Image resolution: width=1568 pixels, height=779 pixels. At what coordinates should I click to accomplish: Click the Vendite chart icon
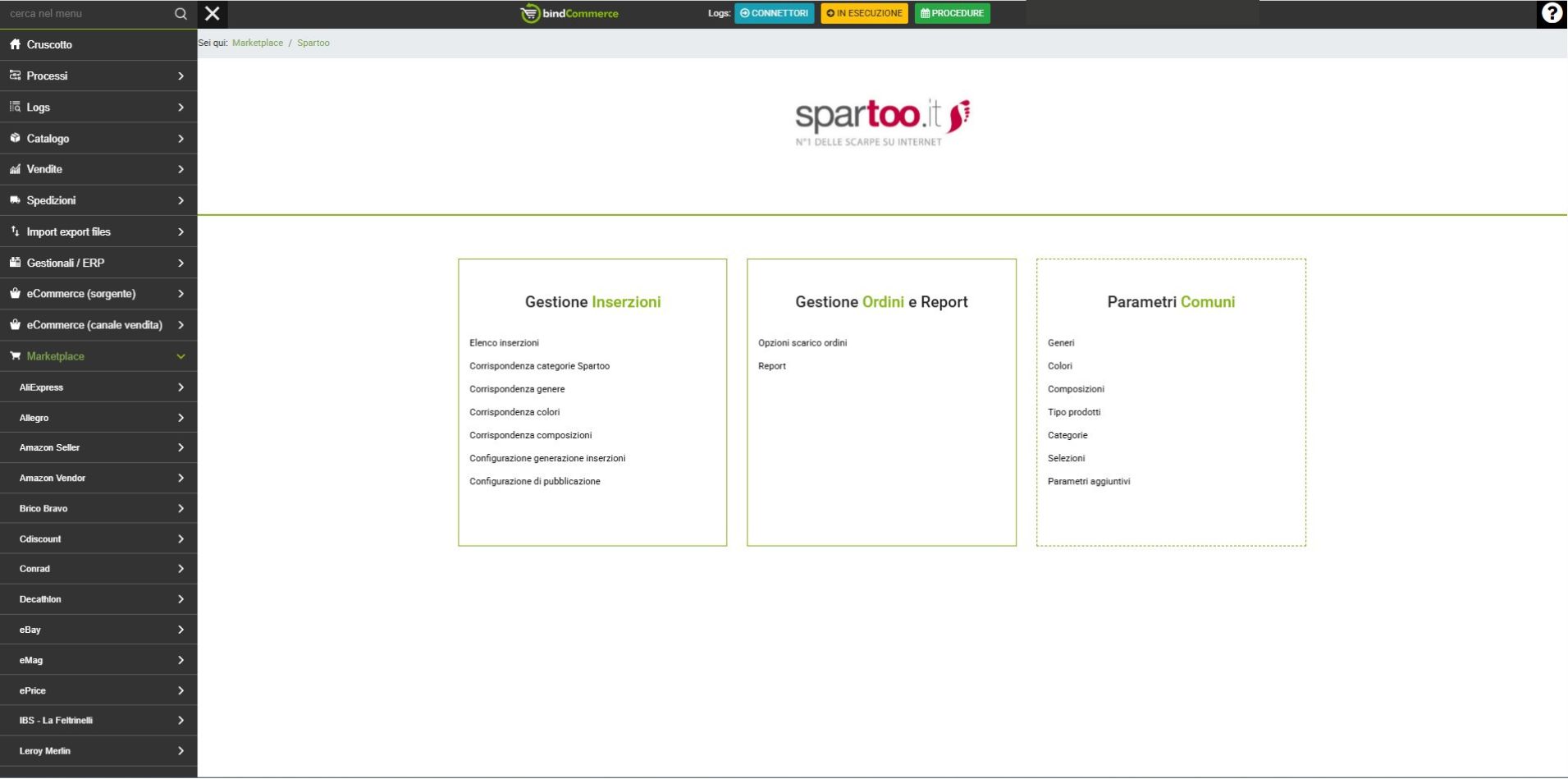pos(15,169)
